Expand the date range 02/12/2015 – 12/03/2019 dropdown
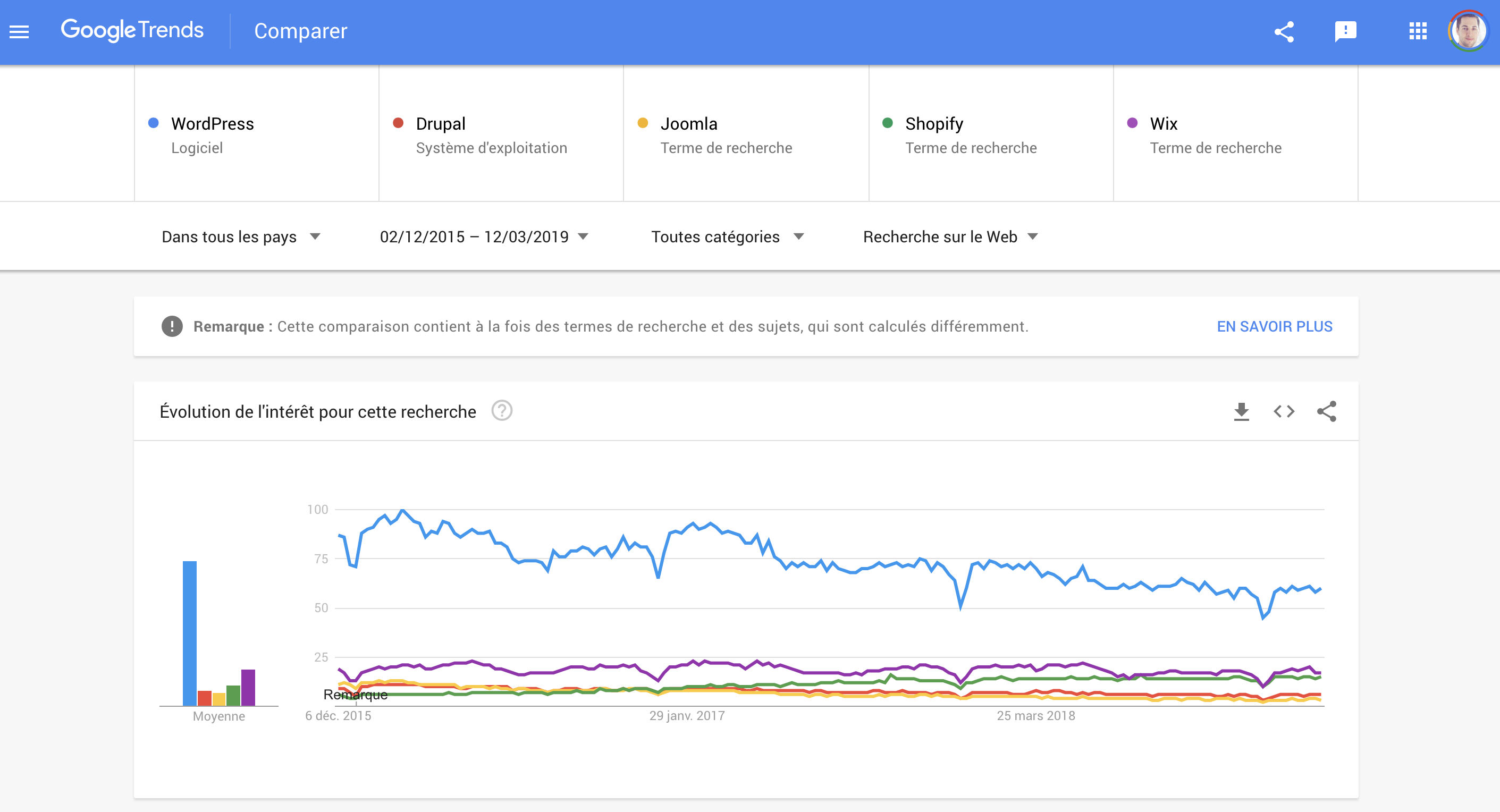1500x812 pixels. click(484, 236)
